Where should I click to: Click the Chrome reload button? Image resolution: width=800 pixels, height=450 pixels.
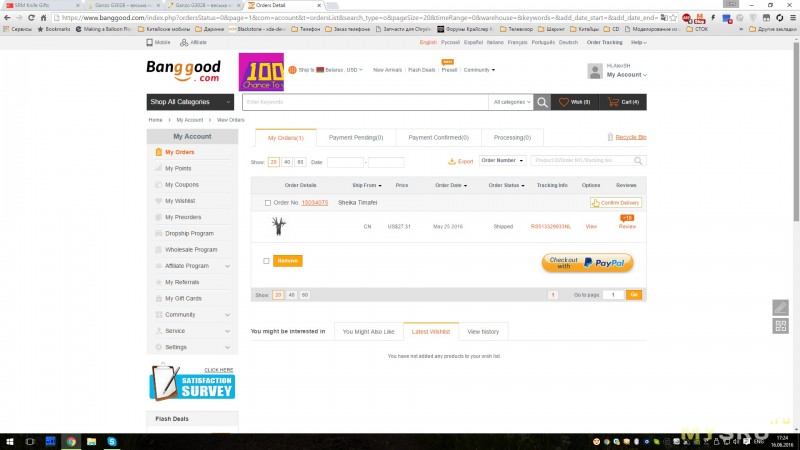pyautogui.click(x=31, y=17)
